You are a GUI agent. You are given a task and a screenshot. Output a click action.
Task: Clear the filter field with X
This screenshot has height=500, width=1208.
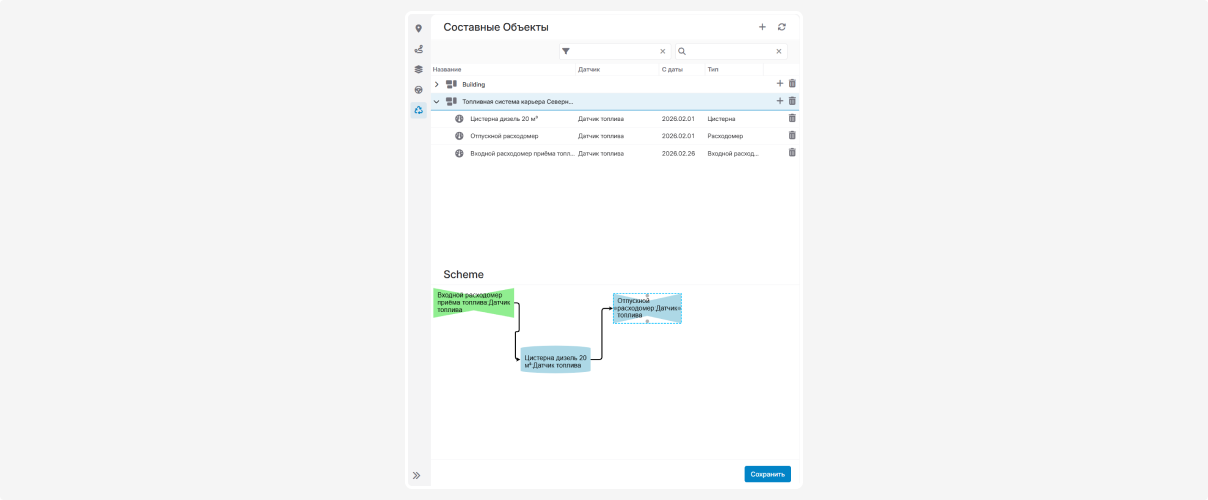[x=662, y=51]
